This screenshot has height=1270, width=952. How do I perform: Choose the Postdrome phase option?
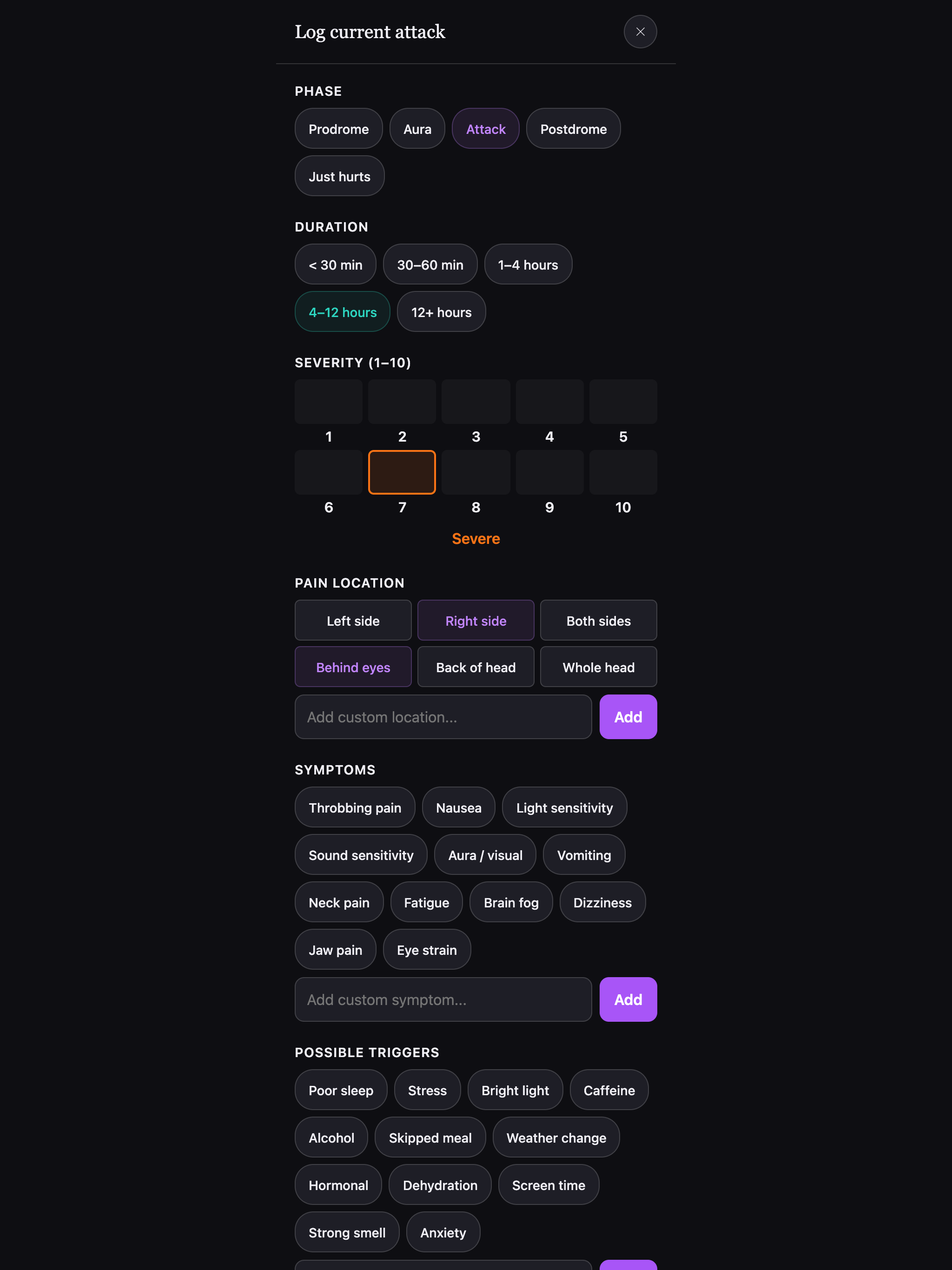(573, 129)
